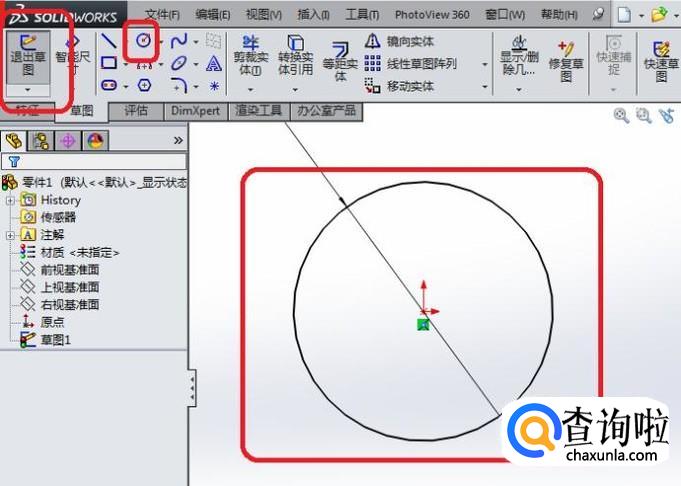Switch to the 评估 tab
Image resolution: width=681 pixels, height=486 pixels.
[136, 111]
